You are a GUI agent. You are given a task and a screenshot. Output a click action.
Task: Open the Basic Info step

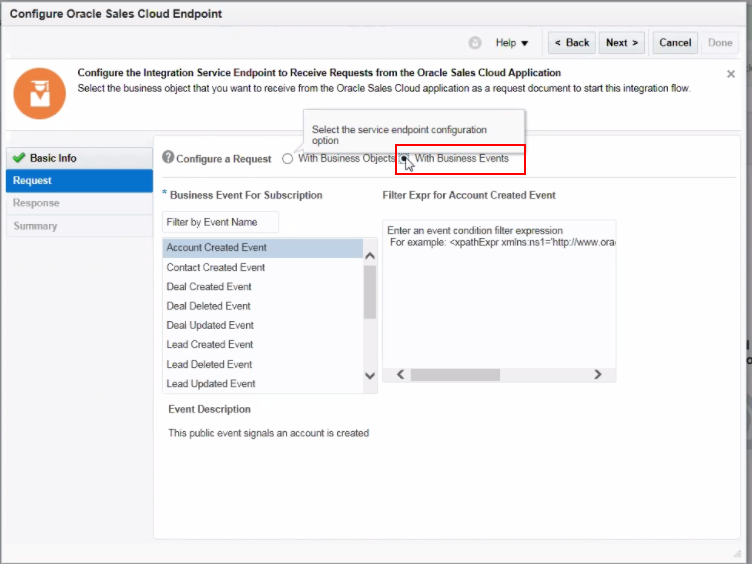(x=53, y=158)
